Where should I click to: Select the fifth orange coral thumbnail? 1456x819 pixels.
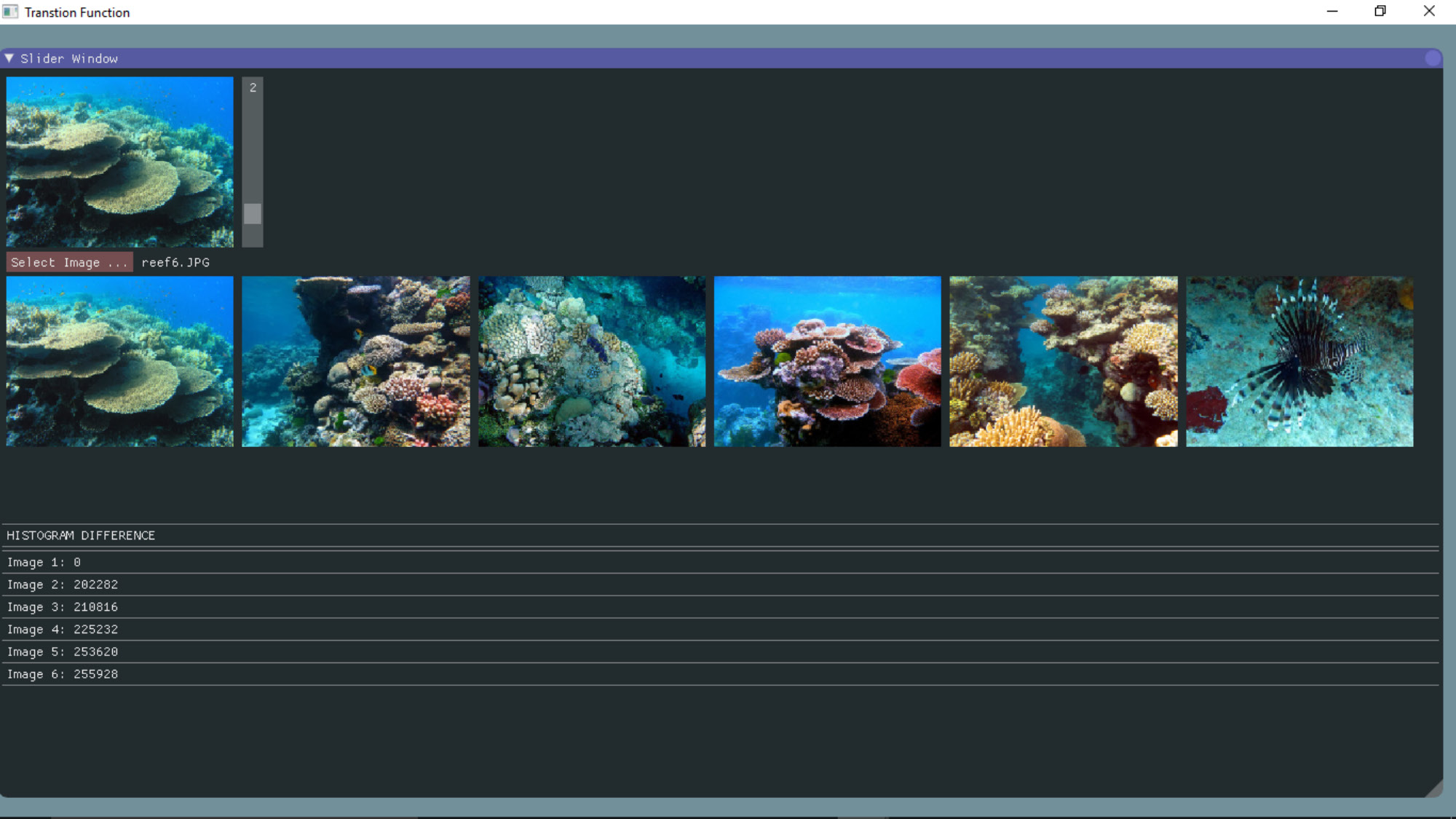1063,361
